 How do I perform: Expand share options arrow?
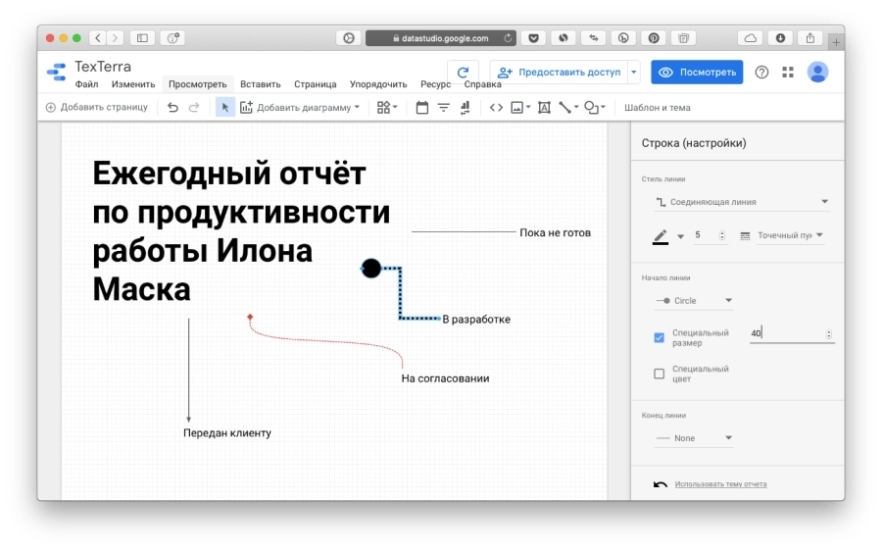coord(634,73)
